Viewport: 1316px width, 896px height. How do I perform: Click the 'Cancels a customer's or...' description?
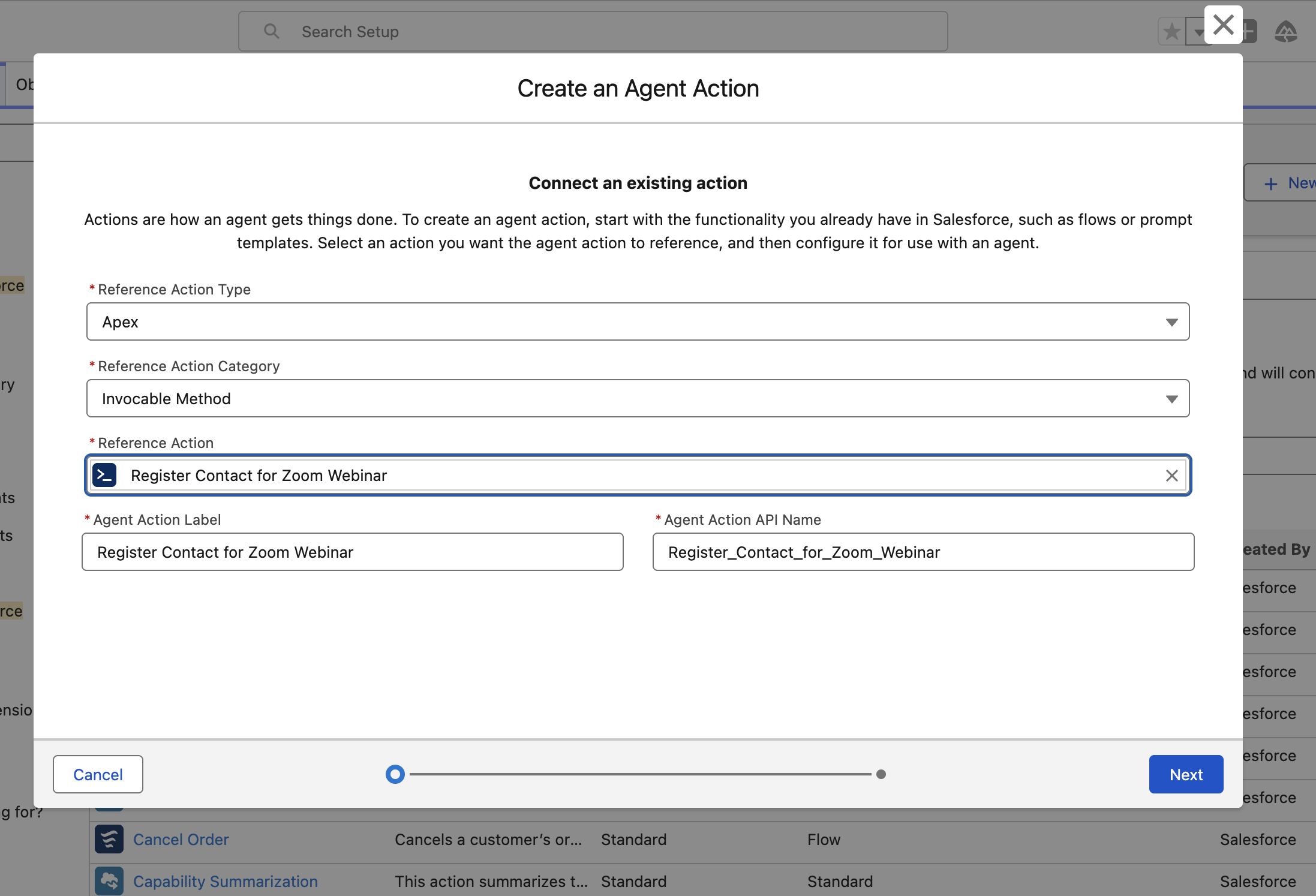coord(488,840)
